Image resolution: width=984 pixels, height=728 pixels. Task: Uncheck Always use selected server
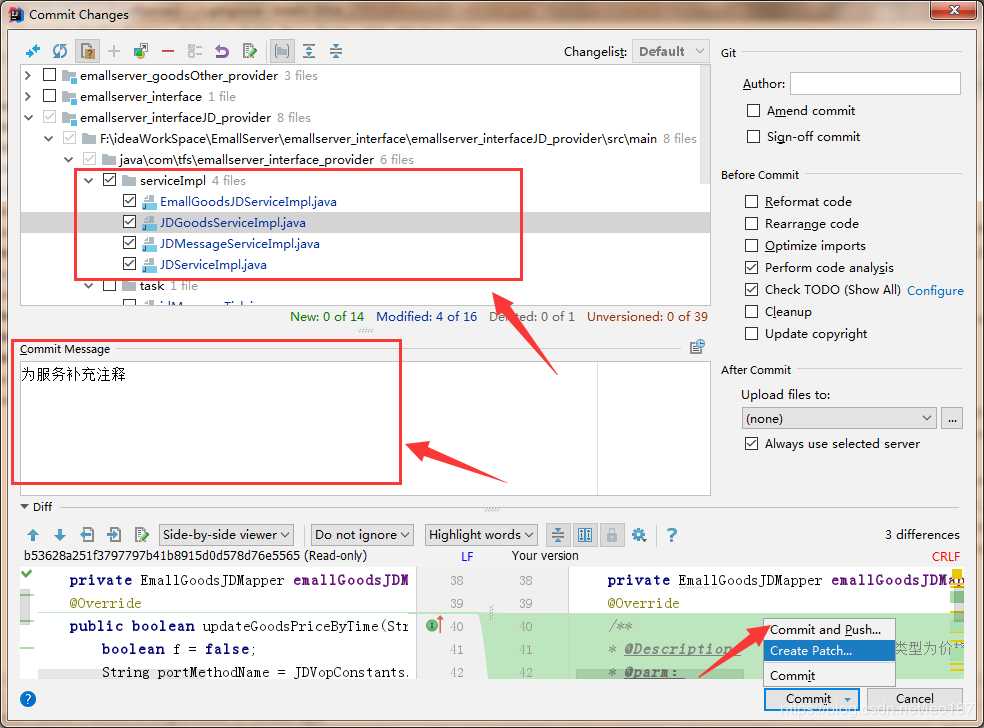coord(751,443)
